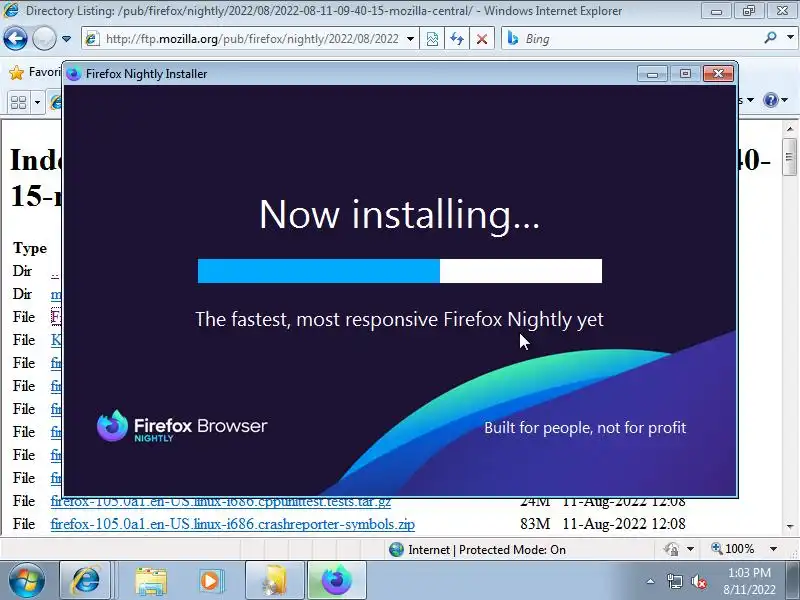The height and width of the screenshot is (600, 800).
Task: Run search with the magnifier icon
Action: [770, 38]
